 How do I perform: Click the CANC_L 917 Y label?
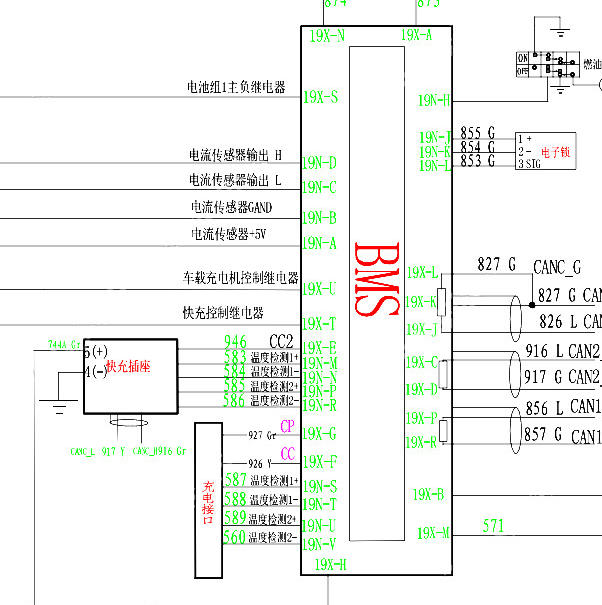98,451
